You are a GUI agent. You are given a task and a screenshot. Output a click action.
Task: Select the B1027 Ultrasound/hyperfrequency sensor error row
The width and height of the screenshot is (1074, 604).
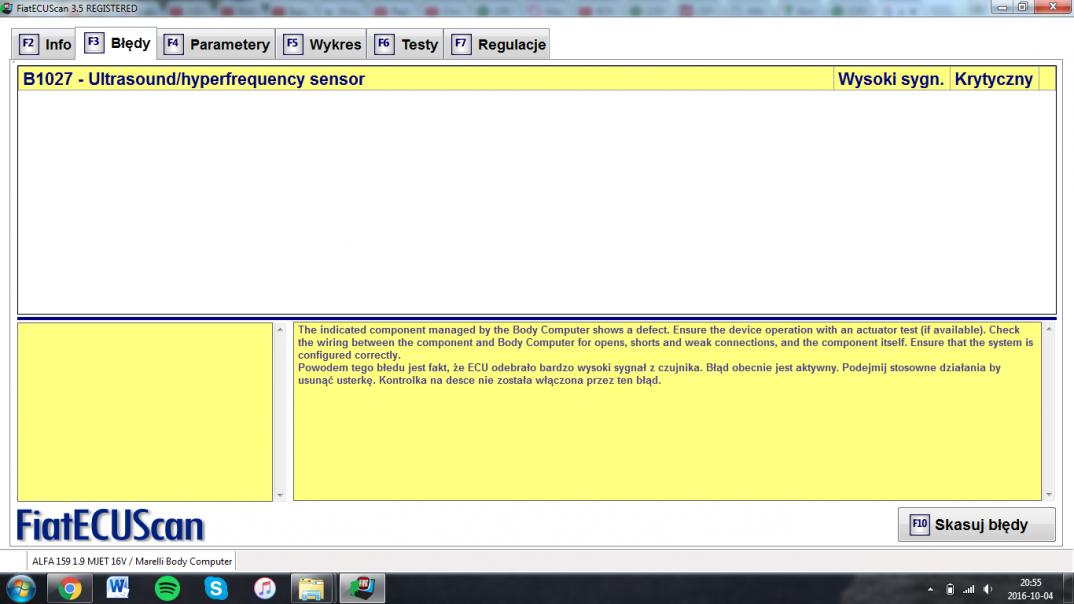[x=536, y=79]
